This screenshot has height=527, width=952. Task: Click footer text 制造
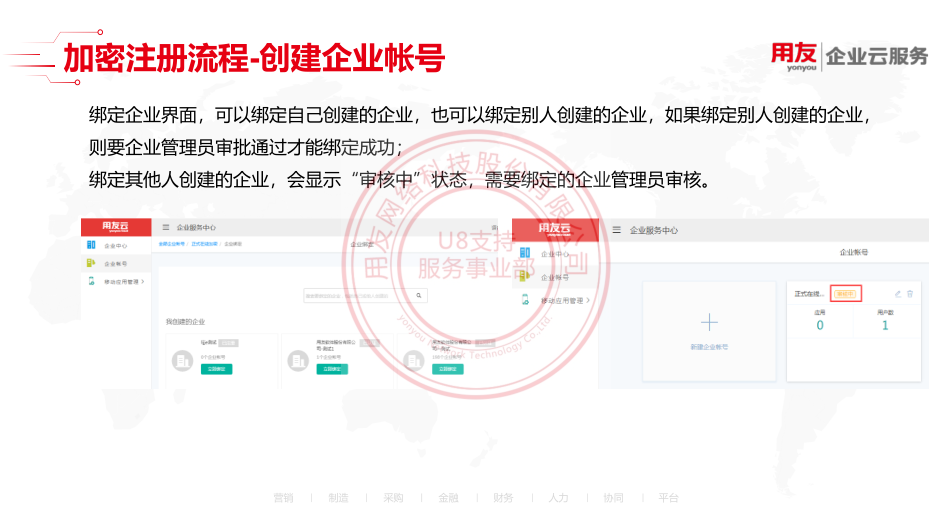tap(339, 498)
